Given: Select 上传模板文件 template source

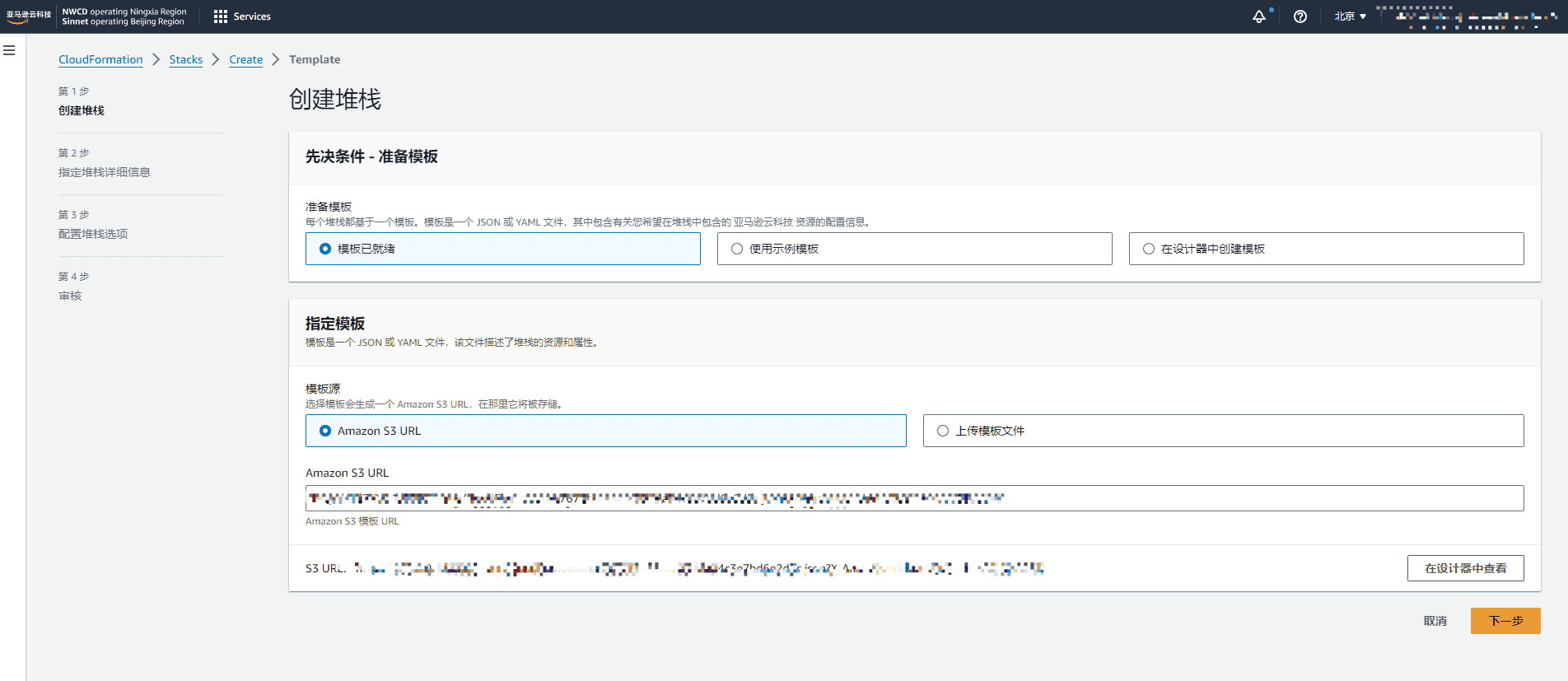Looking at the screenshot, I should click(1224, 431).
